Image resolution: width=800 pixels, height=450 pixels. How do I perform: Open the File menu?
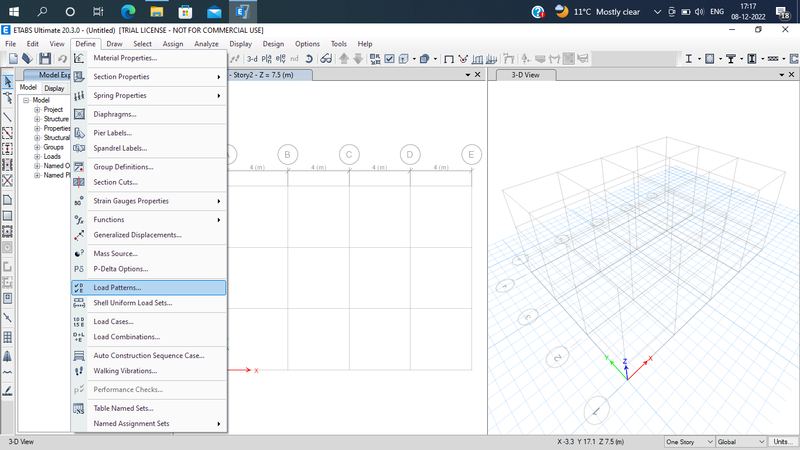(x=10, y=44)
